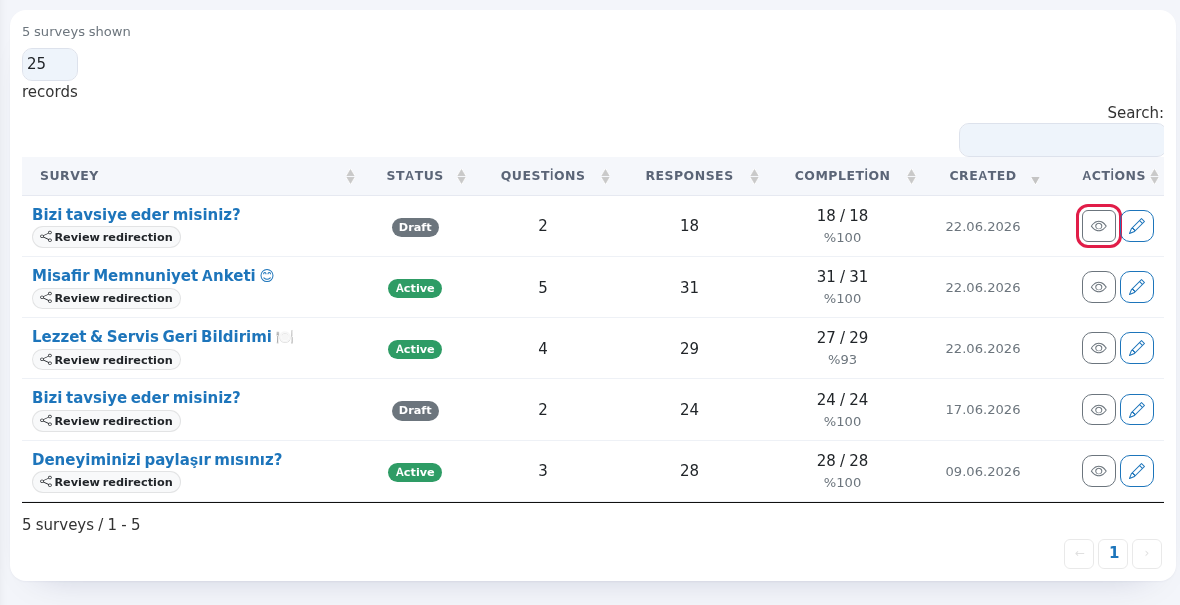The image size is (1180, 605).
Task: View the Misafir Memnuniyet Anketi survey (eye icon)
Action: [x=1098, y=287]
